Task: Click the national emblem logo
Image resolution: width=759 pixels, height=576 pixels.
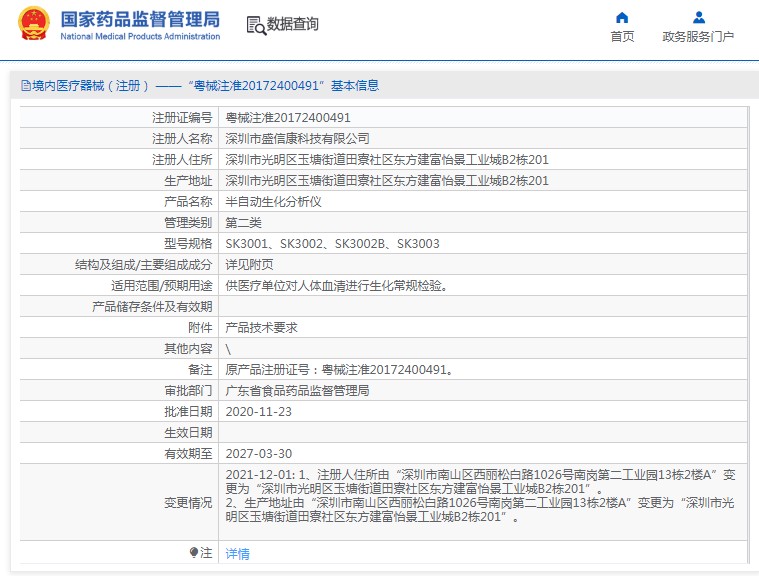Action: click(33, 24)
